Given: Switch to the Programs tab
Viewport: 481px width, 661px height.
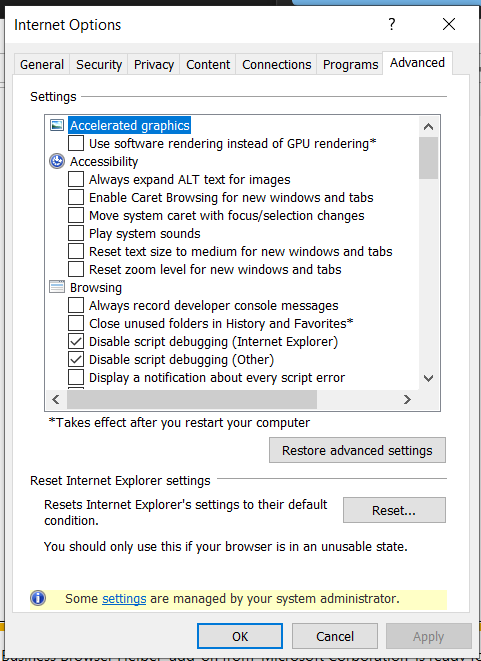Looking at the screenshot, I should [x=350, y=64].
